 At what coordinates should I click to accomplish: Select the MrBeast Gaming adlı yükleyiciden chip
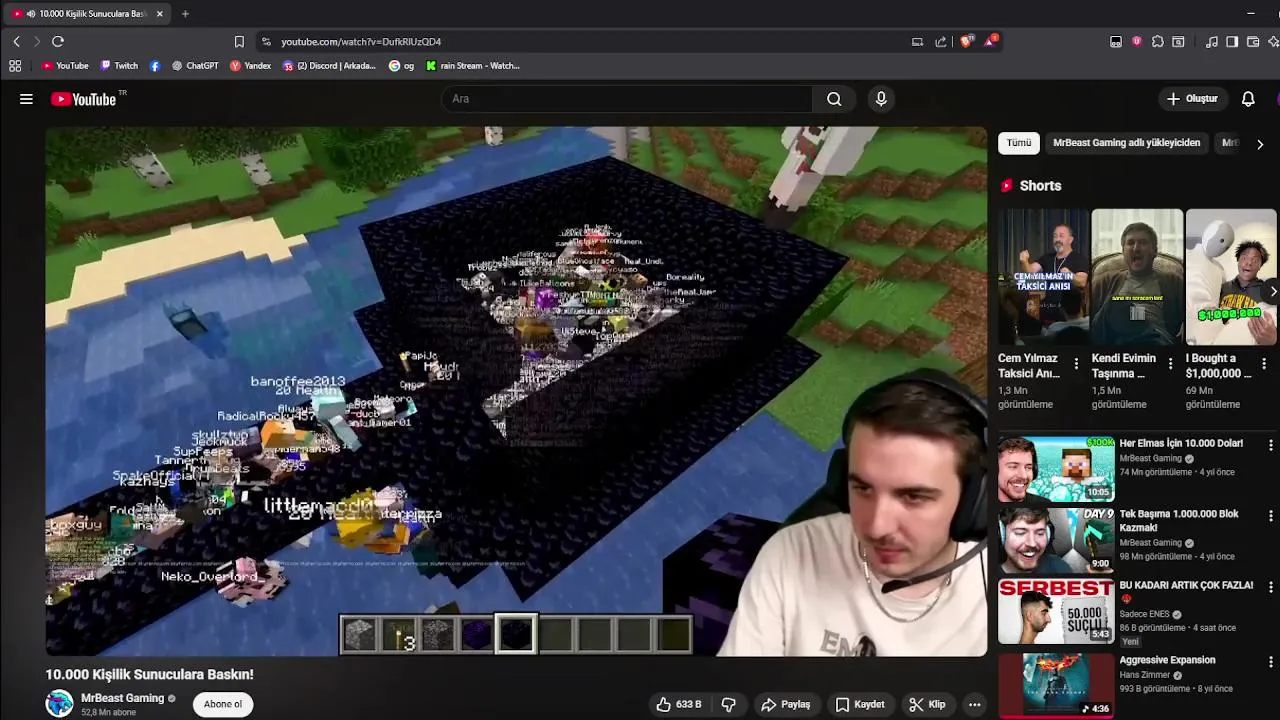point(1126,143)
